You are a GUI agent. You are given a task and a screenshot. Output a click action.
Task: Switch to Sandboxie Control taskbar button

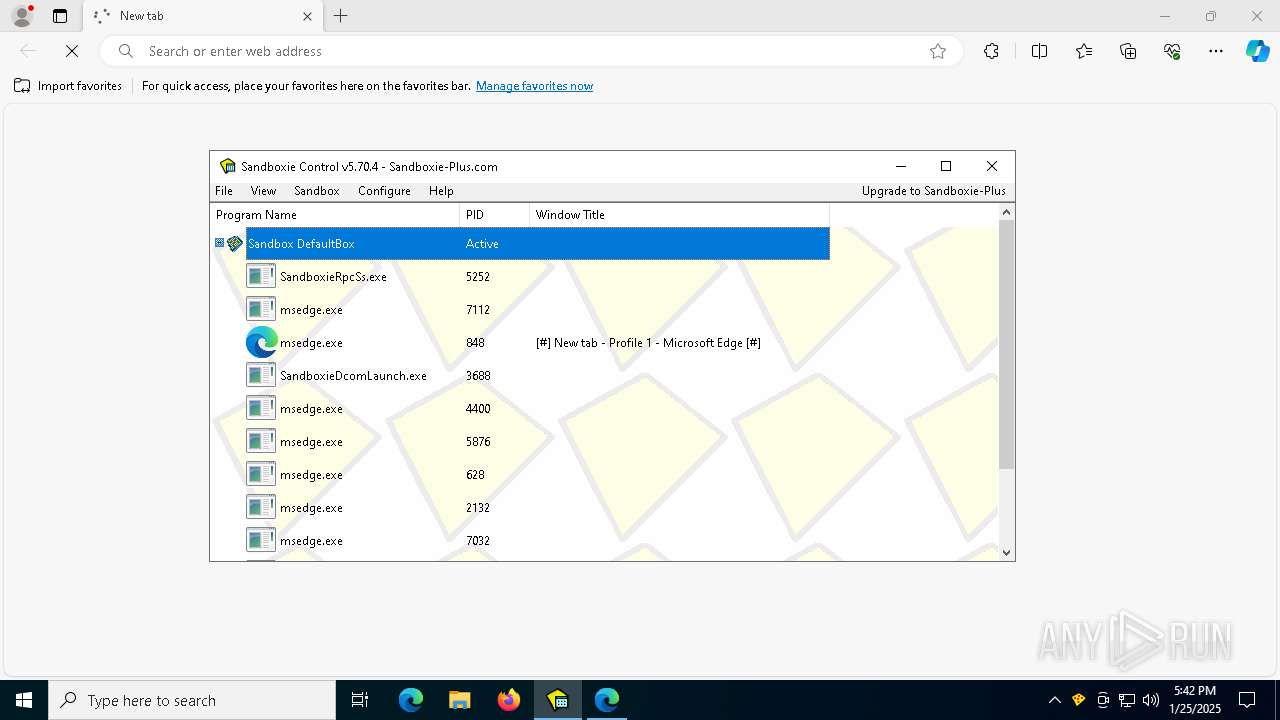(x=557, y=700)
